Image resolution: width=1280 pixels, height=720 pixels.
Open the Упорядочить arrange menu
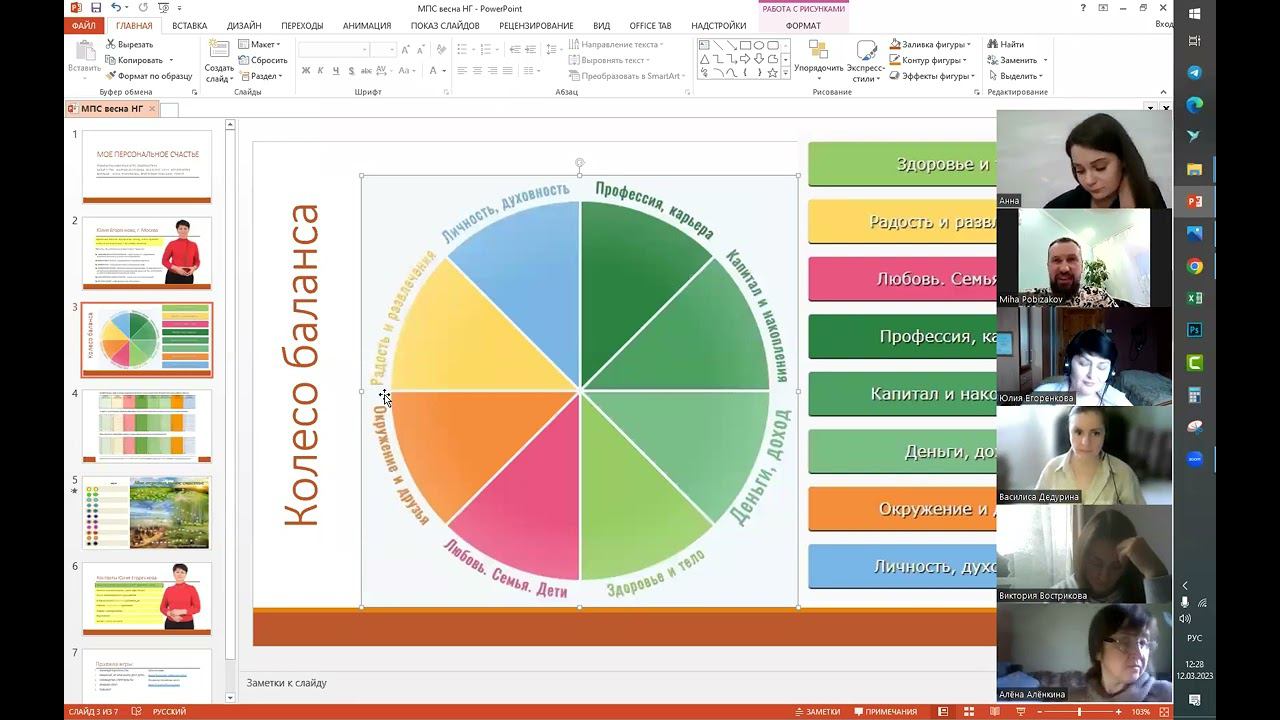tap(818, 60)
